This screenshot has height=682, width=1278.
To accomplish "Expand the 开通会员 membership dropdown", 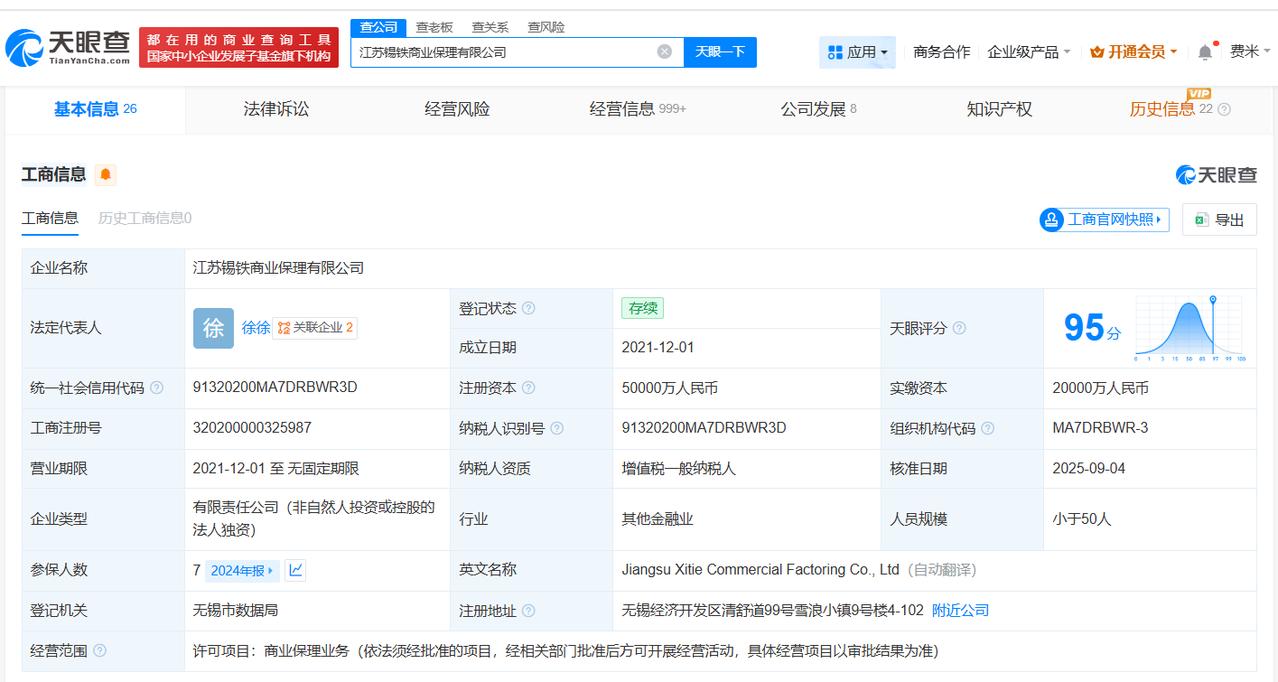I will click(x=1134, y=52).
